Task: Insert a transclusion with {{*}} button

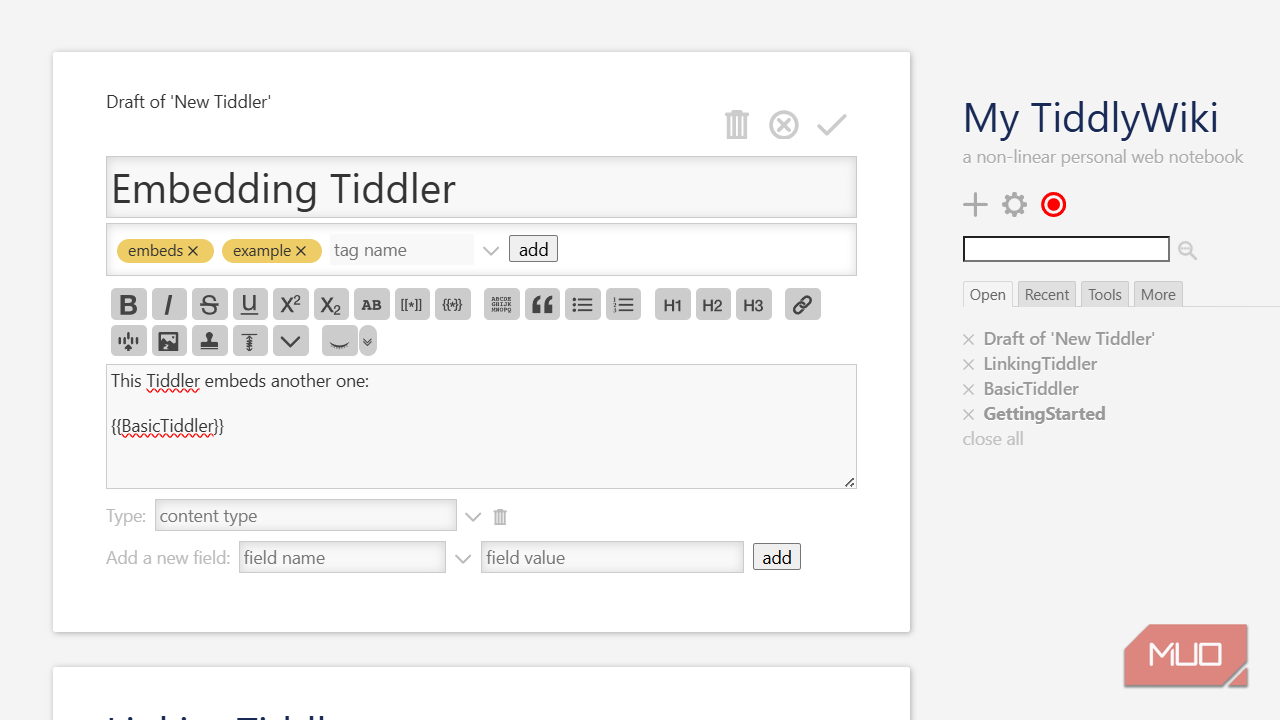Action: tap(453, 305)
